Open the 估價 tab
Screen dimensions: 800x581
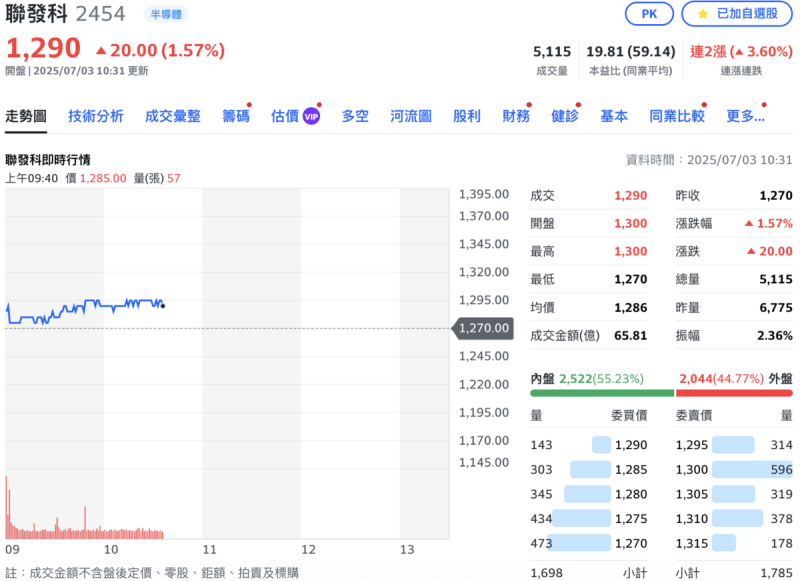[285, 116]
